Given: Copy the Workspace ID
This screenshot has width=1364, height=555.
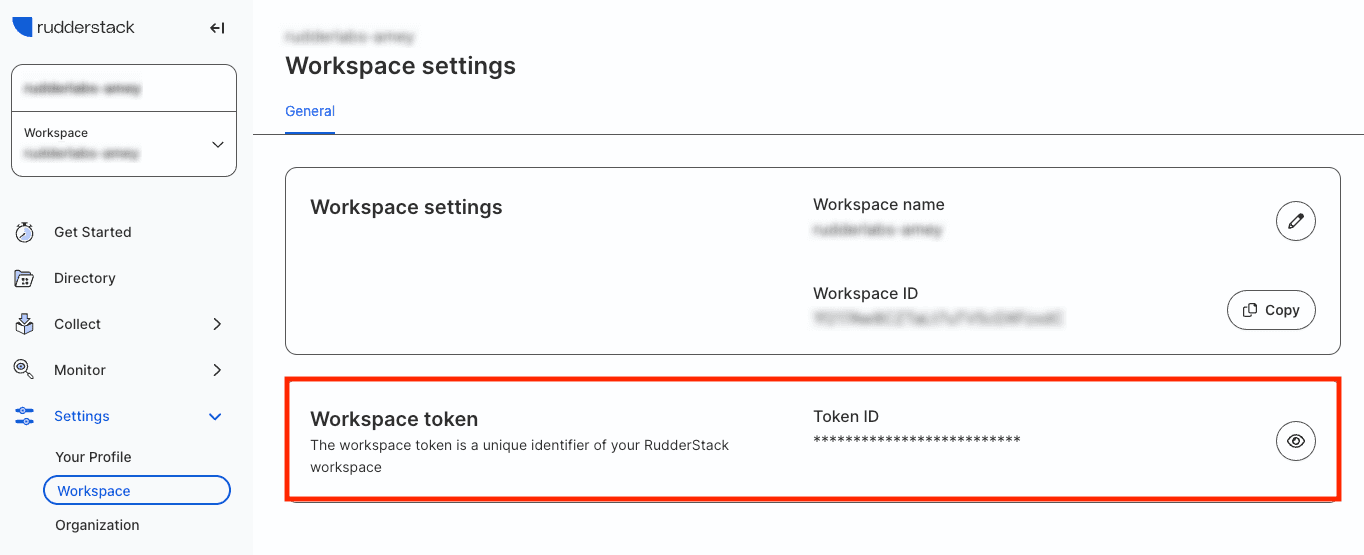Looking at the screenshot, I should (1271, 310).
